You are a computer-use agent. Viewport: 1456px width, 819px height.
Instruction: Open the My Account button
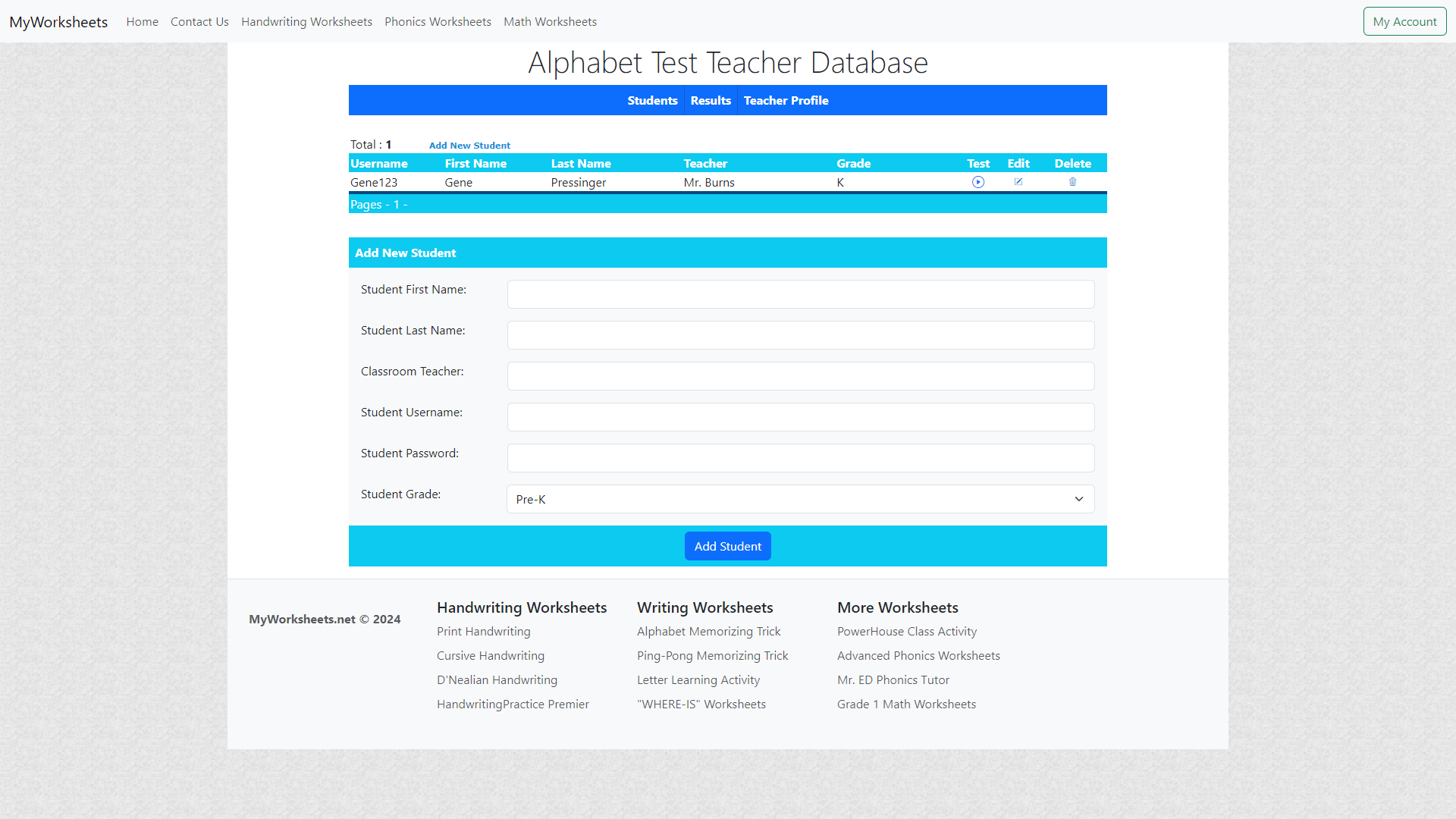click(1404, 21)
